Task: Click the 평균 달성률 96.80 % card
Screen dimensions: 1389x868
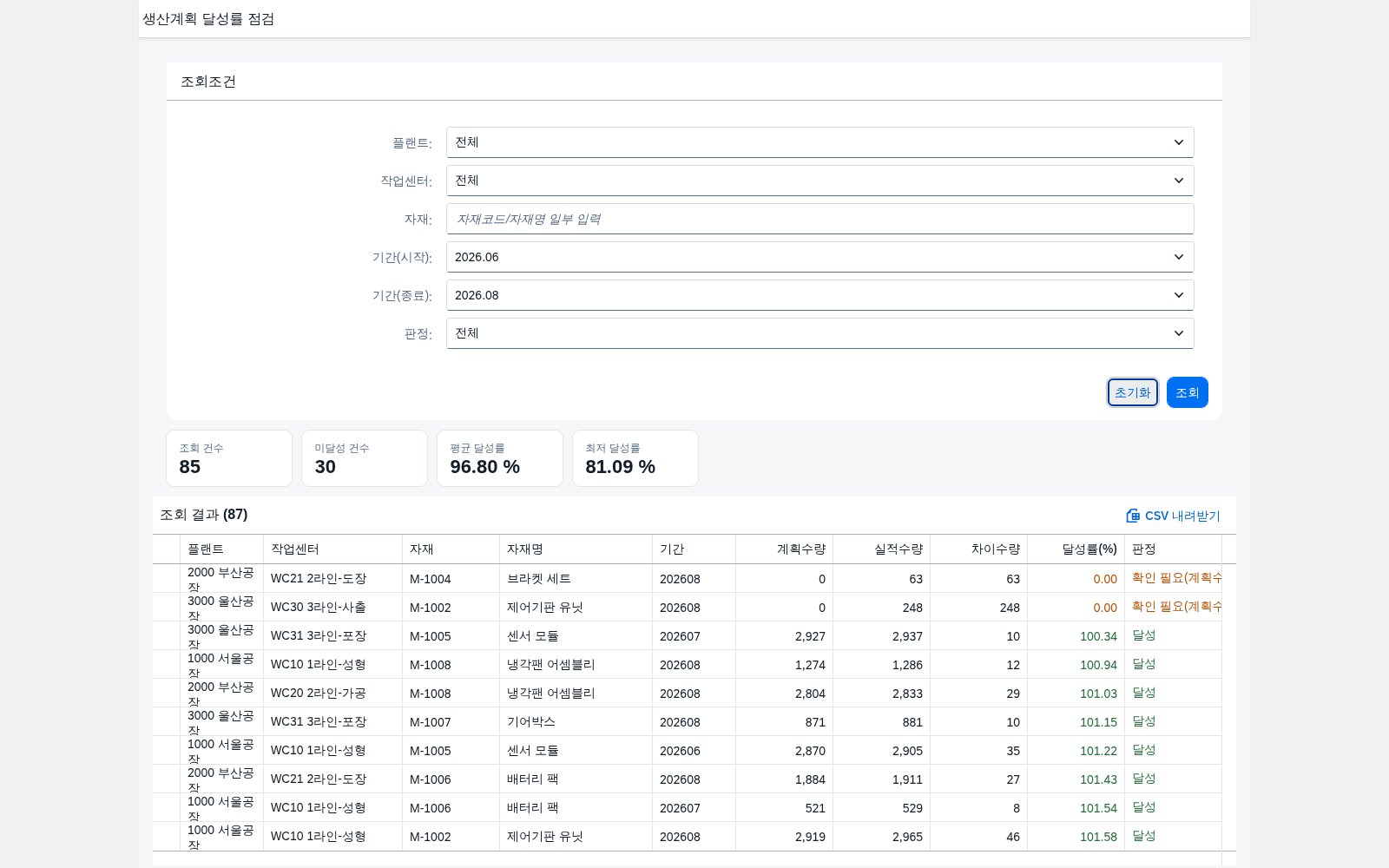Action: [x=500, y=458]
